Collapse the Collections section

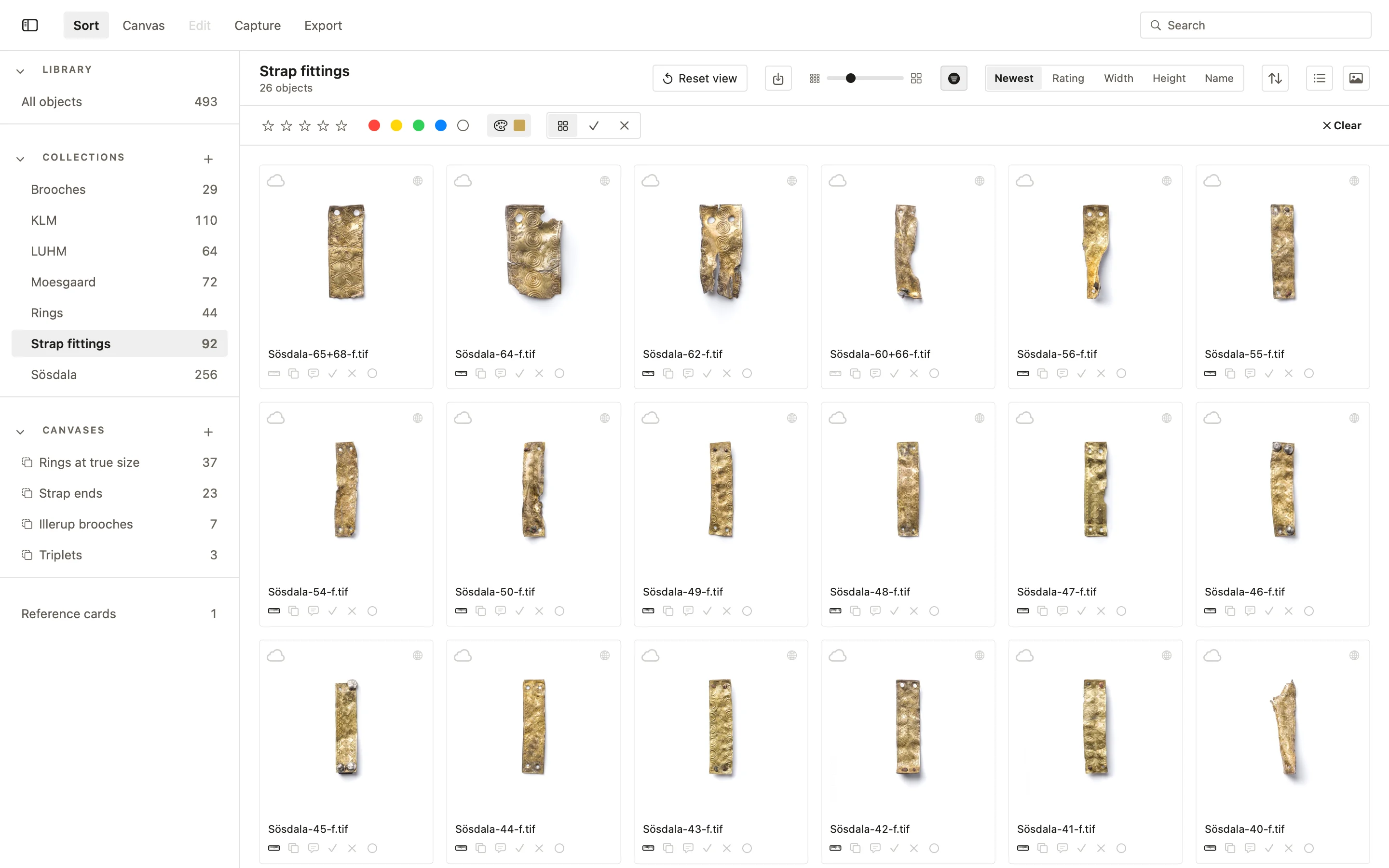20,159
